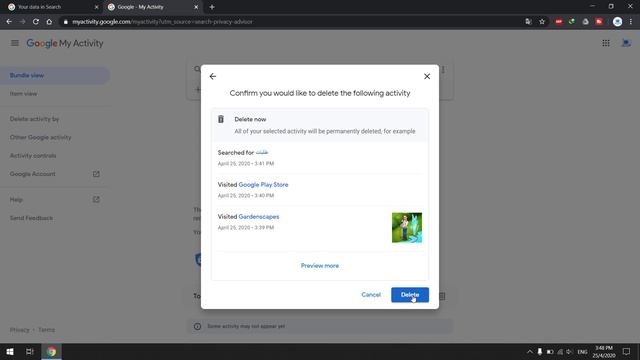Click the address bar URL
This screenshot has height=360, width=640.
[162, 22]
